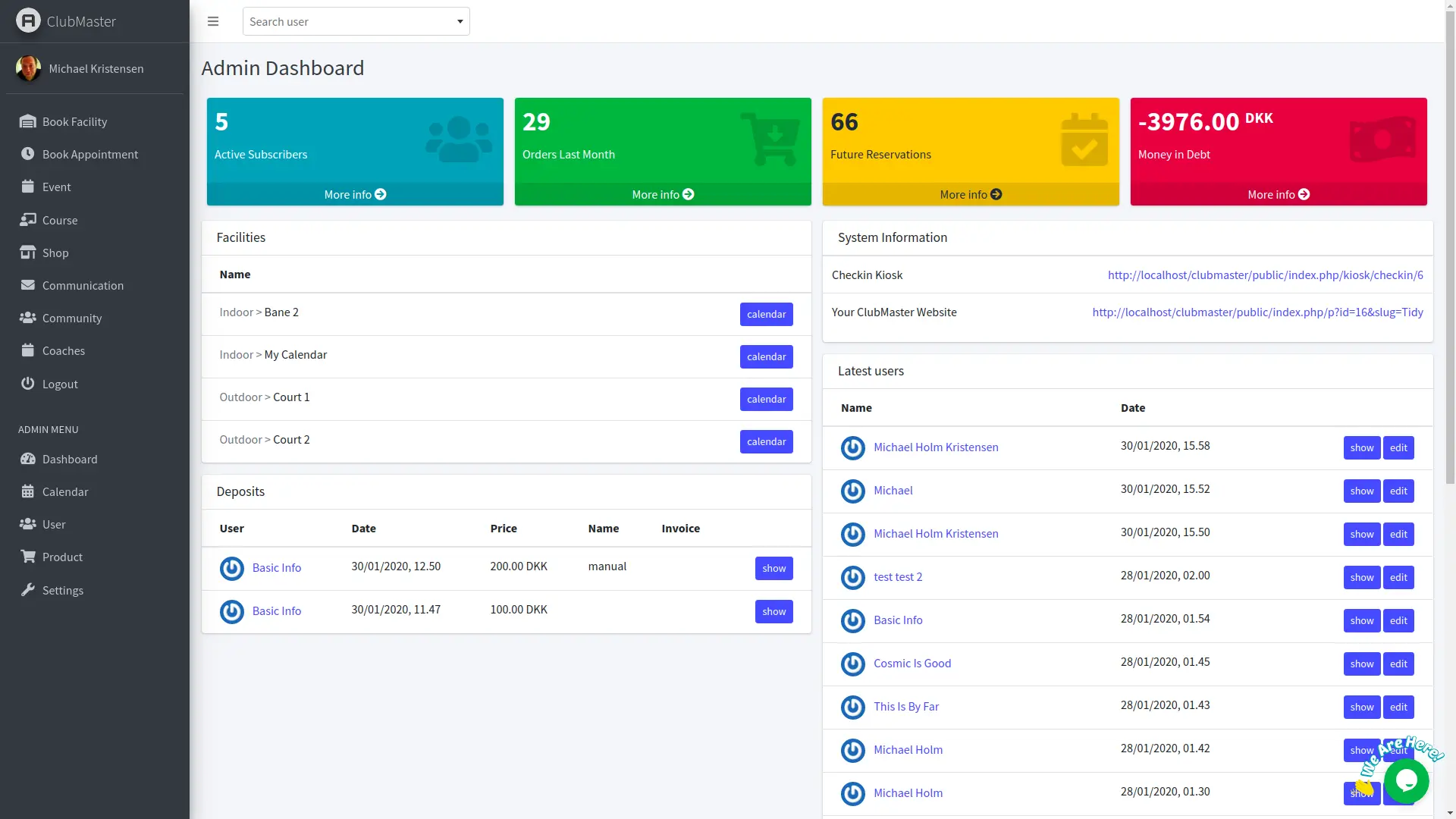Open calendar for Outdoor Court 1
Viewport: 1456px width, 819px height.
click(766, 399)
